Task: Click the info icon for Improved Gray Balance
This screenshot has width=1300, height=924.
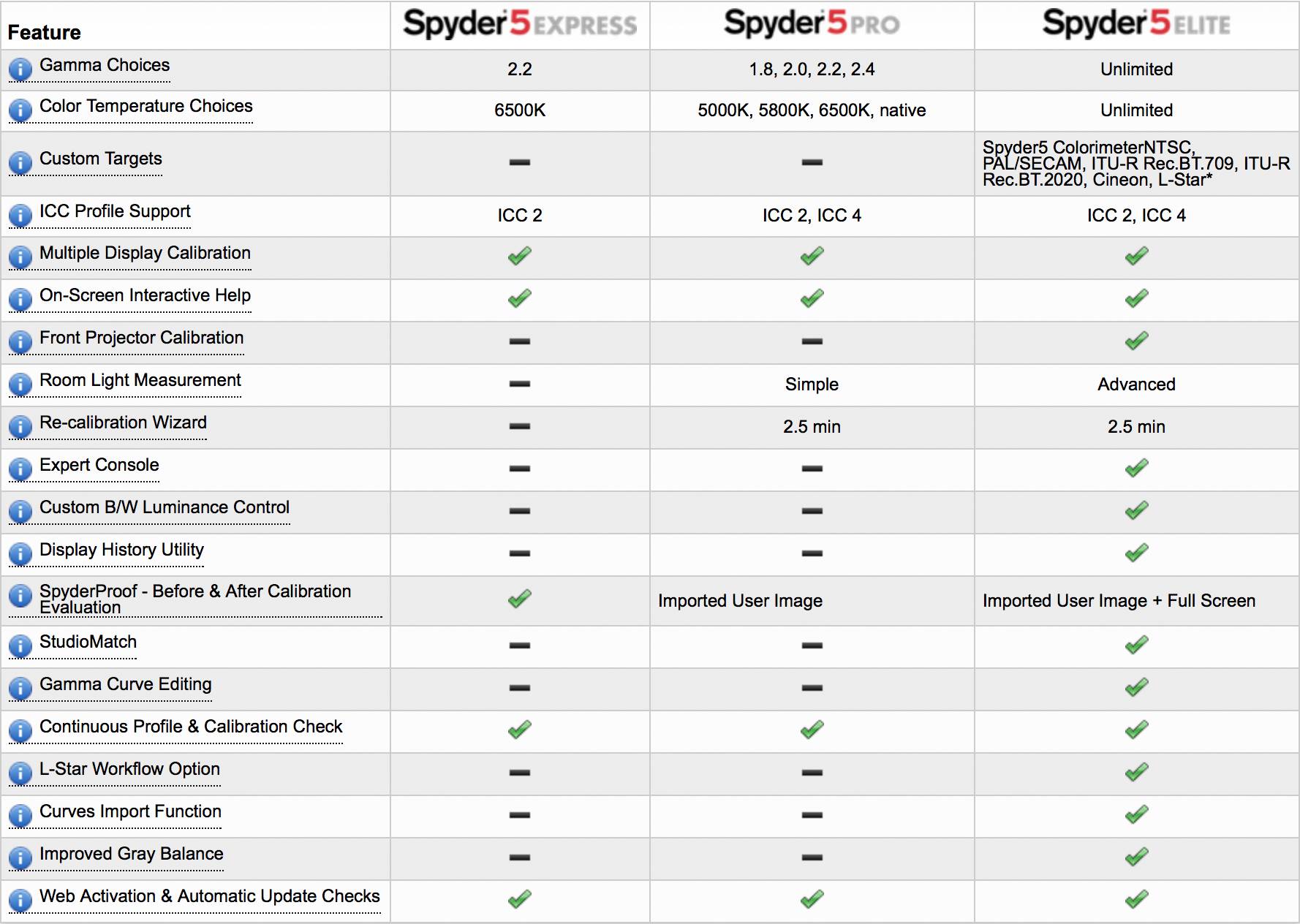Action: [x=20, y=857]
